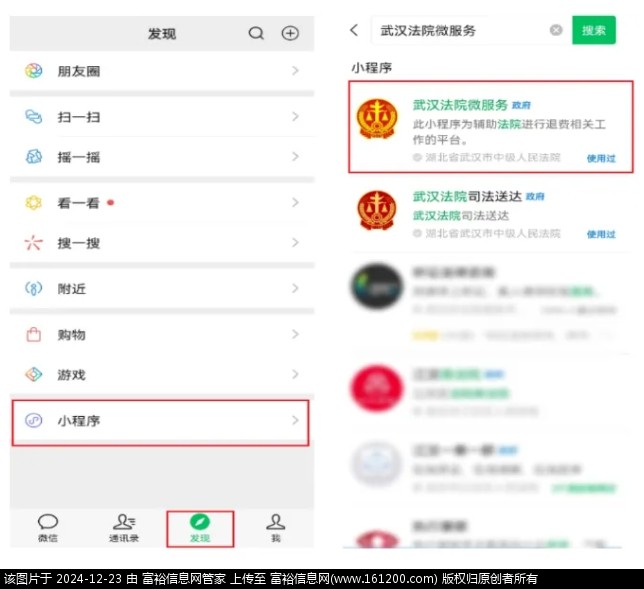The height and width of the screenshot is (589, 644).
Task: Open 搜一搜 row chevron
Action: (295, 242)
